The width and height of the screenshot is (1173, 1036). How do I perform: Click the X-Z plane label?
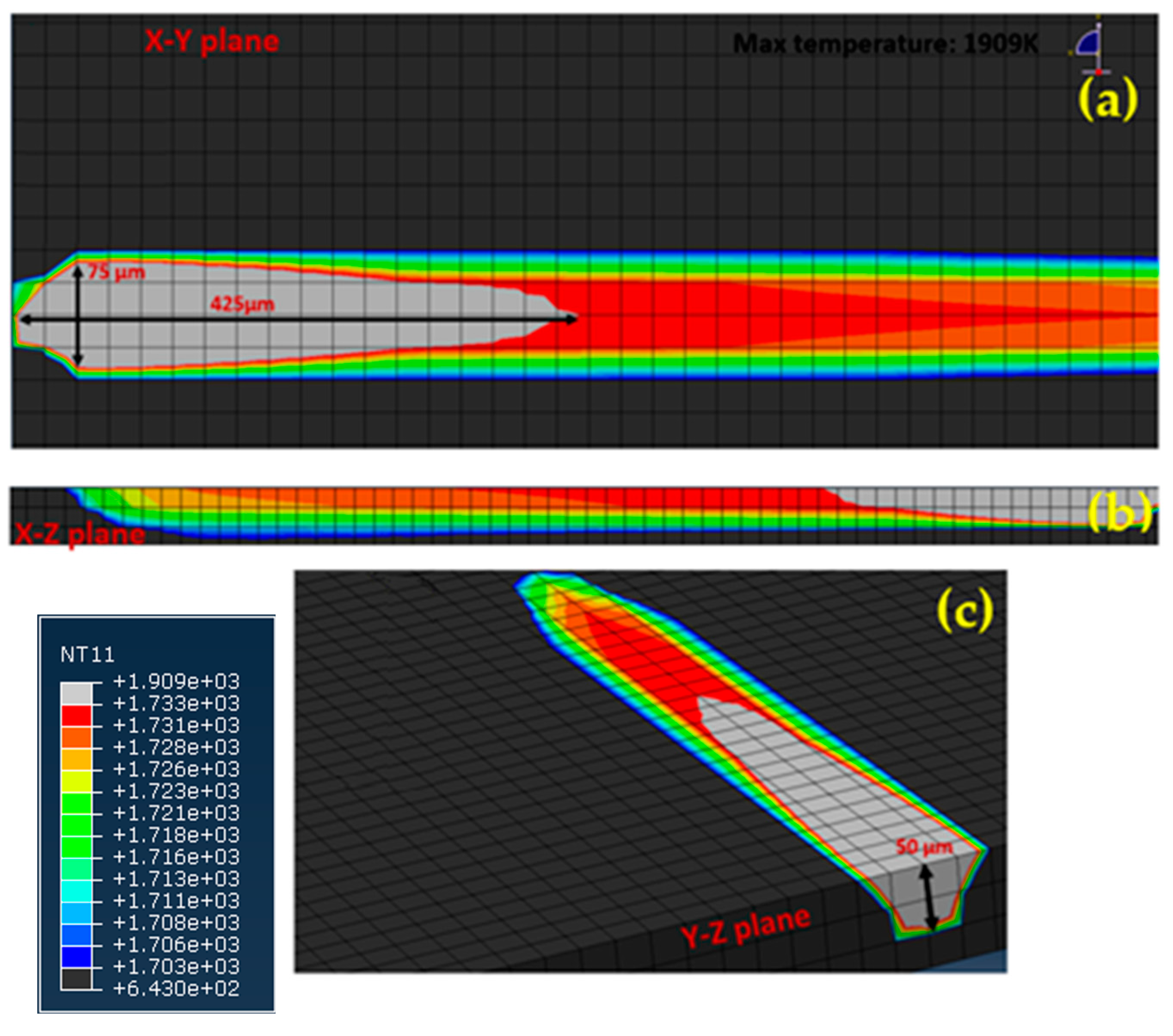79,535
